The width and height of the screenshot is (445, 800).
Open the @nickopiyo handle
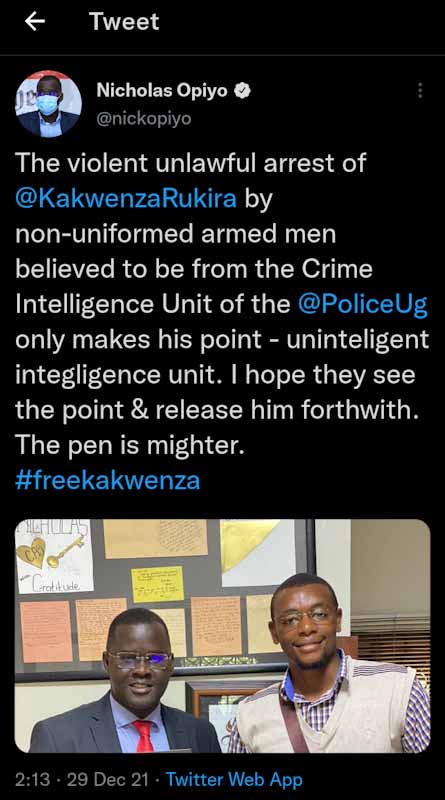[x=144, y=118]
